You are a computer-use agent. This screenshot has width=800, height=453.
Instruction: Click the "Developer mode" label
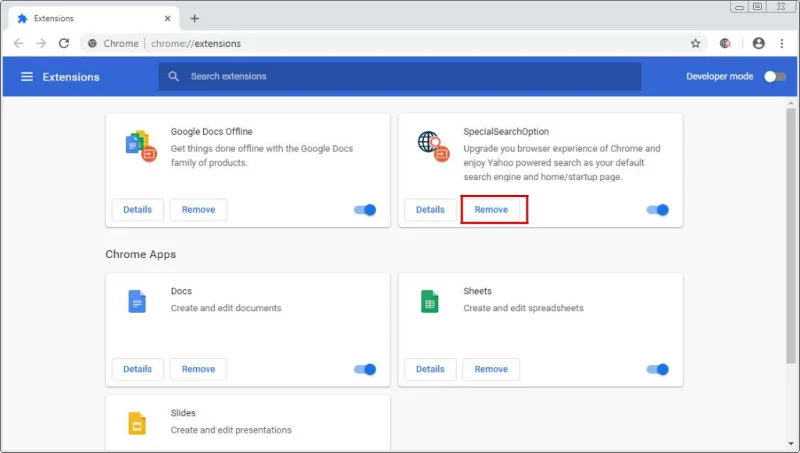point(719,77)
